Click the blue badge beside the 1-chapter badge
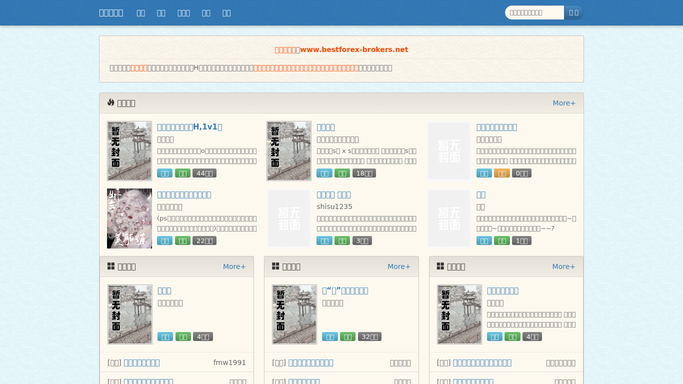The width and height of the screenshot is (683, 384). tap(484, 241)
